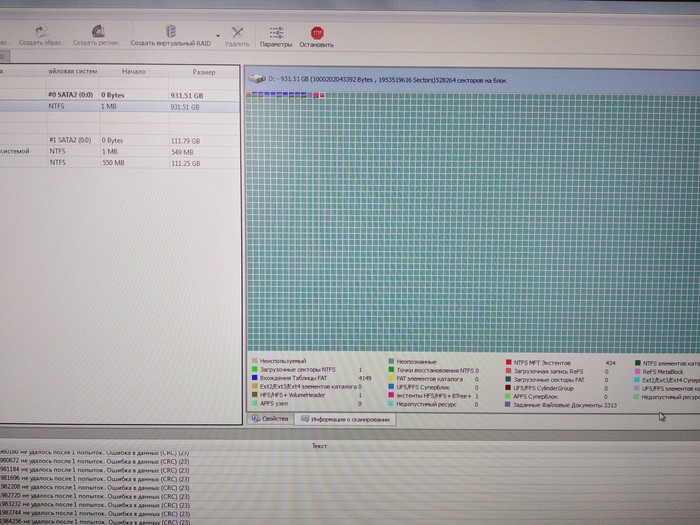Click the Создать регион toolbar icon
700x525 pixels.
pyautogui.click(x=97, y=32)
